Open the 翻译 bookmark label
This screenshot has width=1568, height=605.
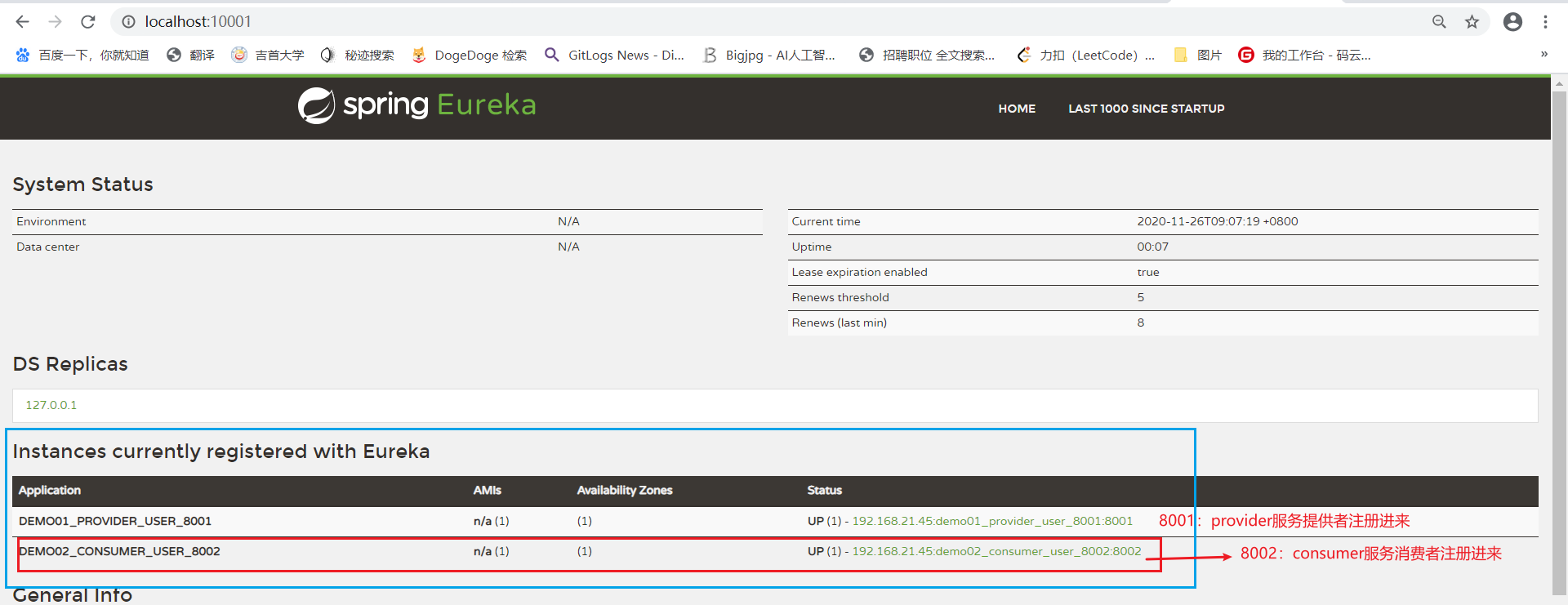click(x=202, y=55)
